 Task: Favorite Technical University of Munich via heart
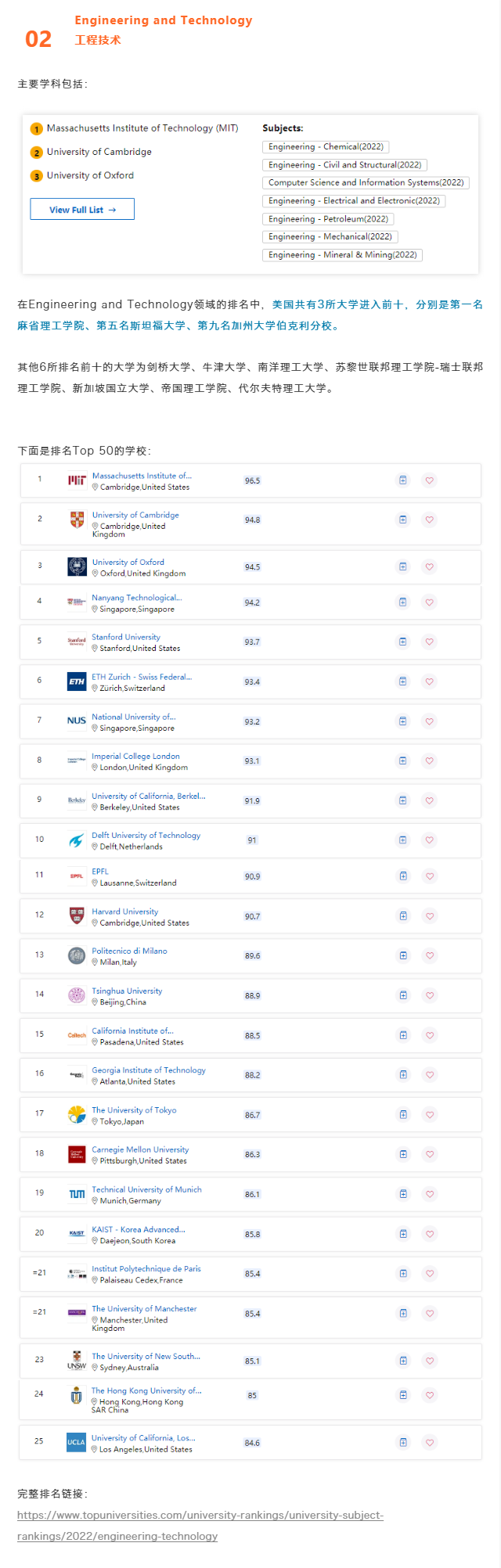pyautogui.click(x=429, y=1194)
